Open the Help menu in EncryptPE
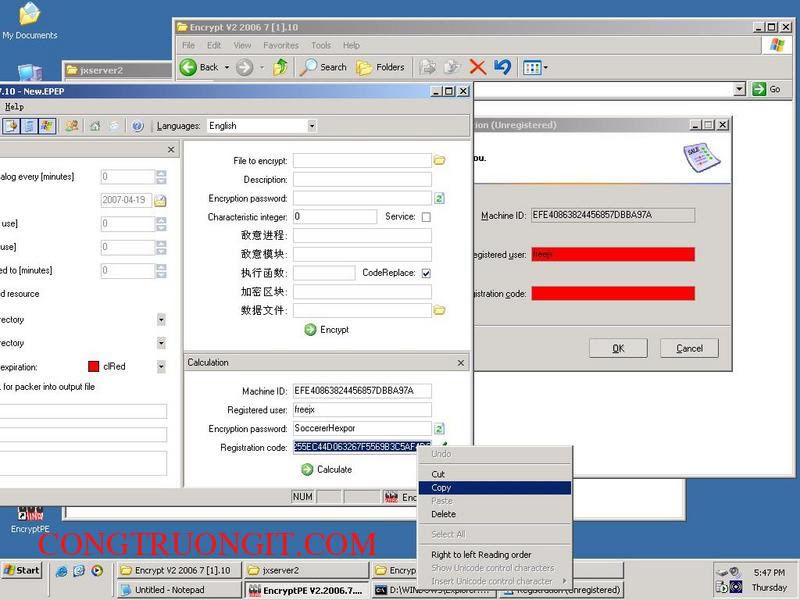This screenshot has width=800, height=600. (x=14, y=107)
